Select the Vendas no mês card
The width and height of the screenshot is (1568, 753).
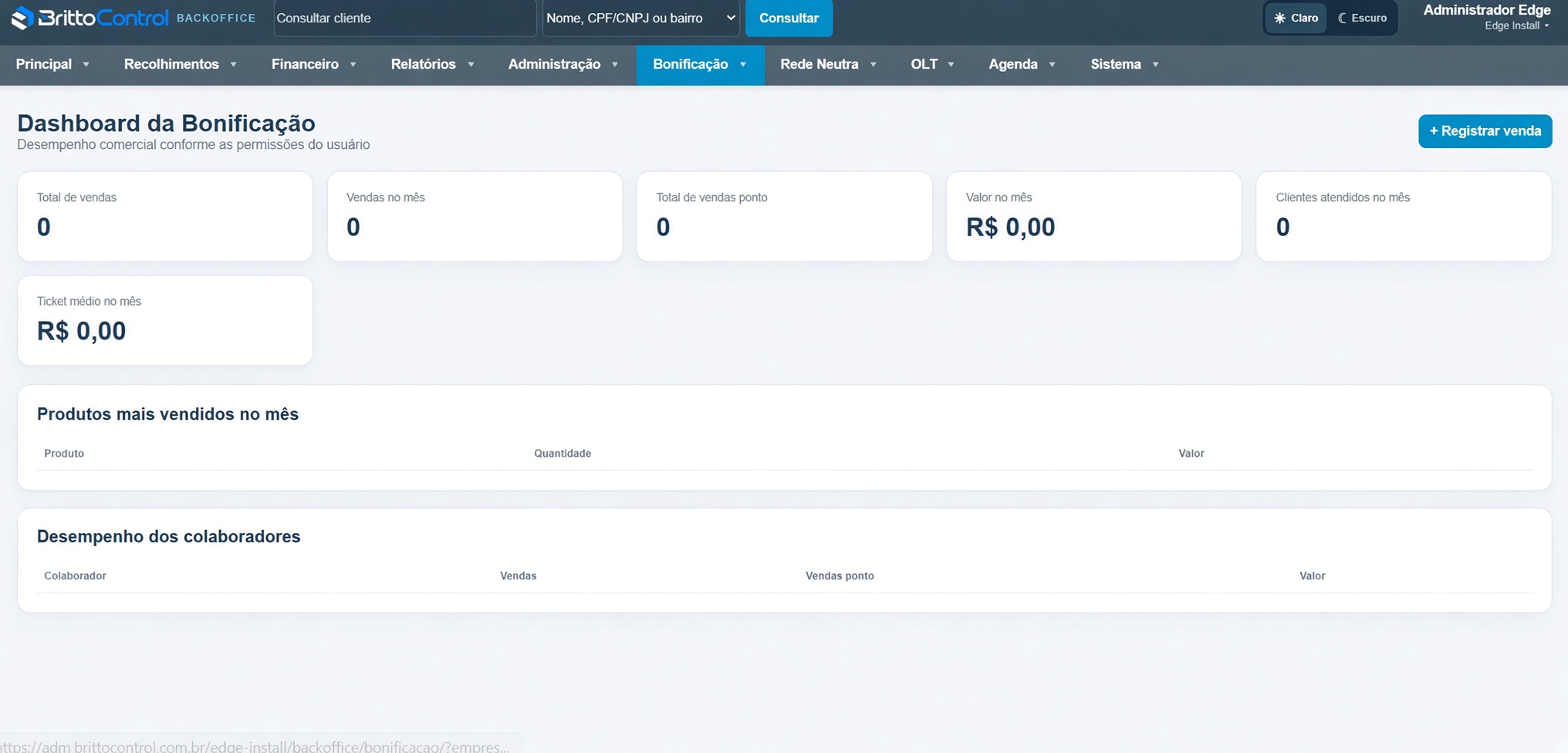pyautogui.click(x=475, y=217)
